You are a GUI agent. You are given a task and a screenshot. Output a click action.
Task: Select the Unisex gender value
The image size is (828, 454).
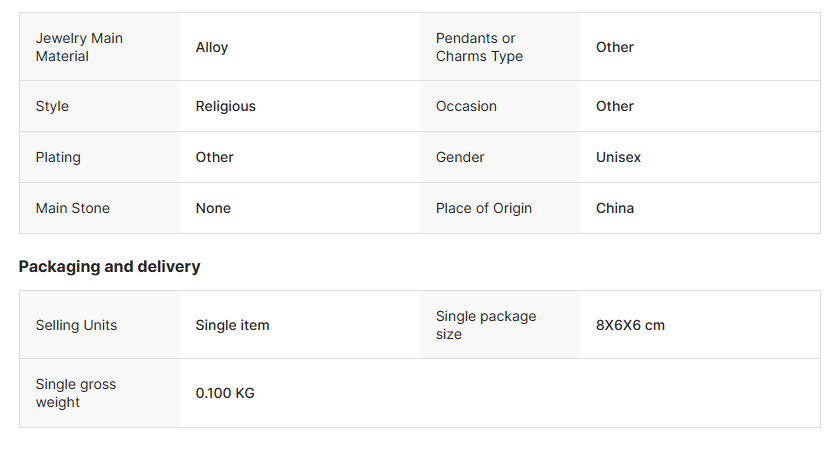pos(618,157)
